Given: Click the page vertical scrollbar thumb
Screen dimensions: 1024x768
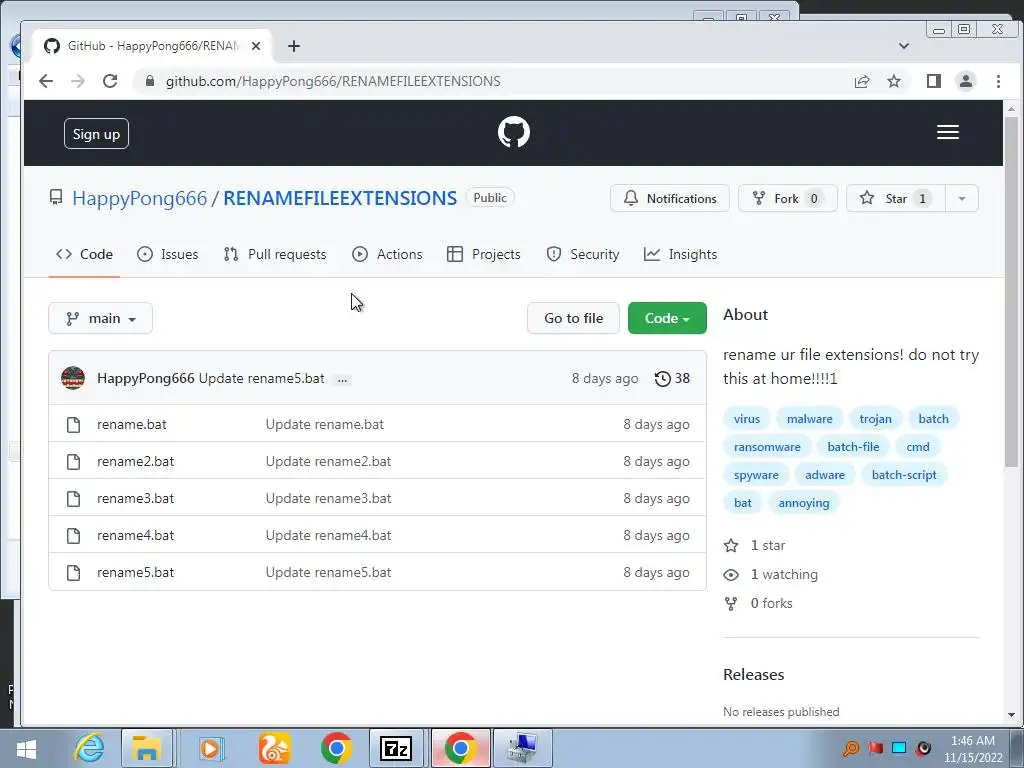Looking at the screenshot, I should point(1011,291).
